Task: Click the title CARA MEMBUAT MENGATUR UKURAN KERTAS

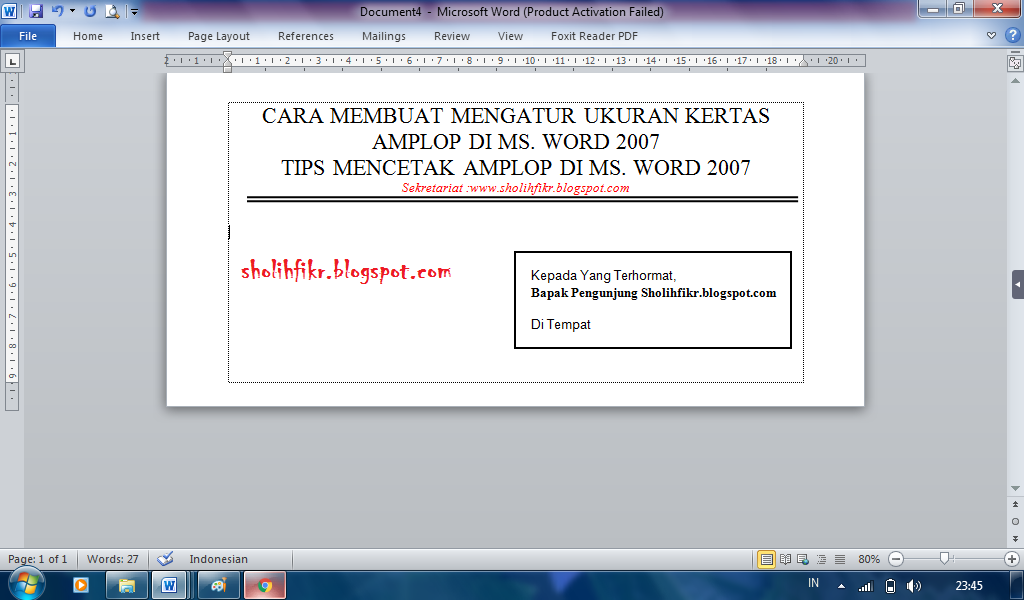Action: pyautogui.click(x=516, y=116)
